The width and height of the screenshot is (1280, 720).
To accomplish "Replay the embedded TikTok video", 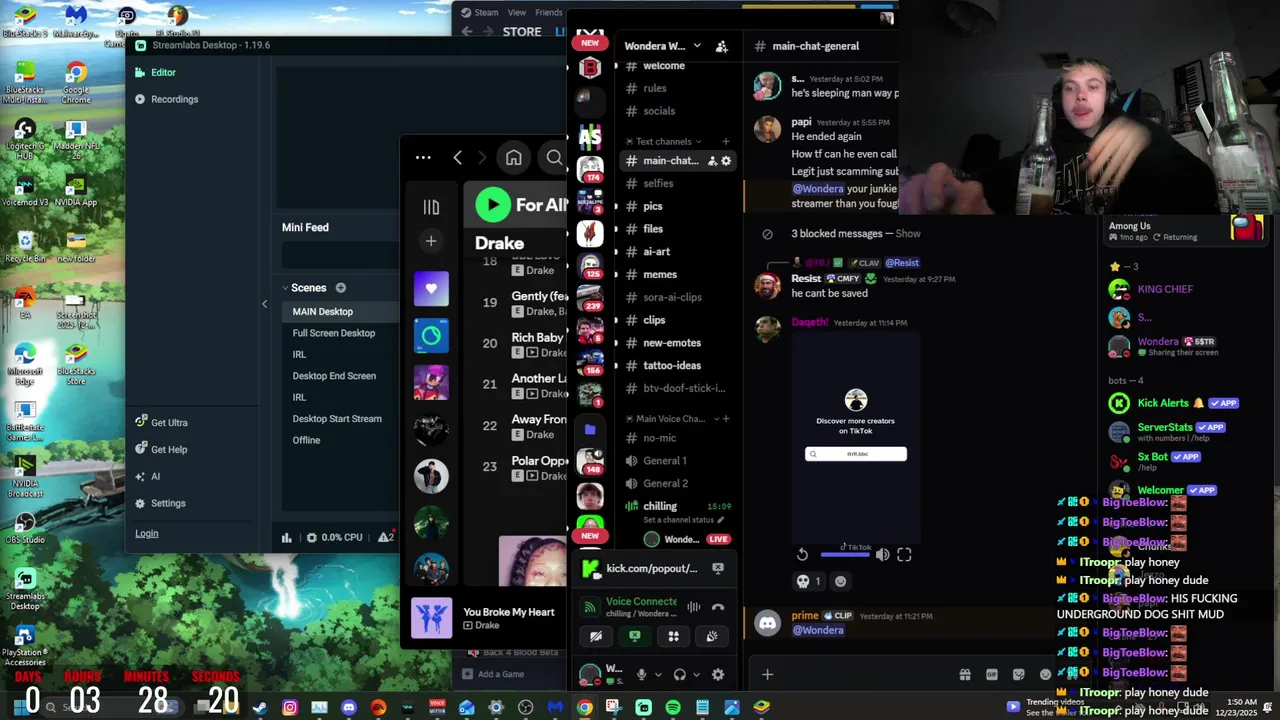I will point(802,554).
